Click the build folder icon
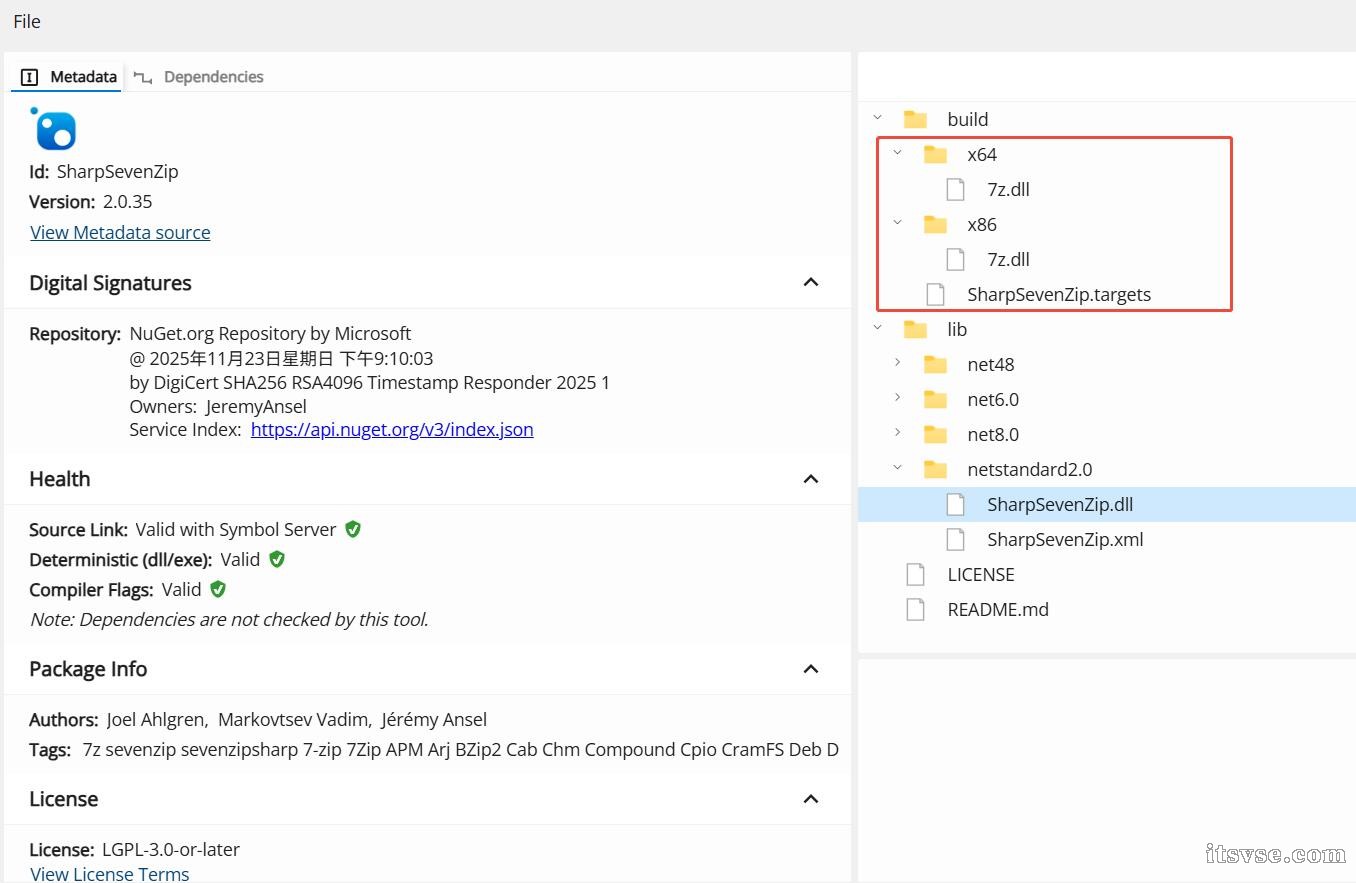 [x=915, y=119]
